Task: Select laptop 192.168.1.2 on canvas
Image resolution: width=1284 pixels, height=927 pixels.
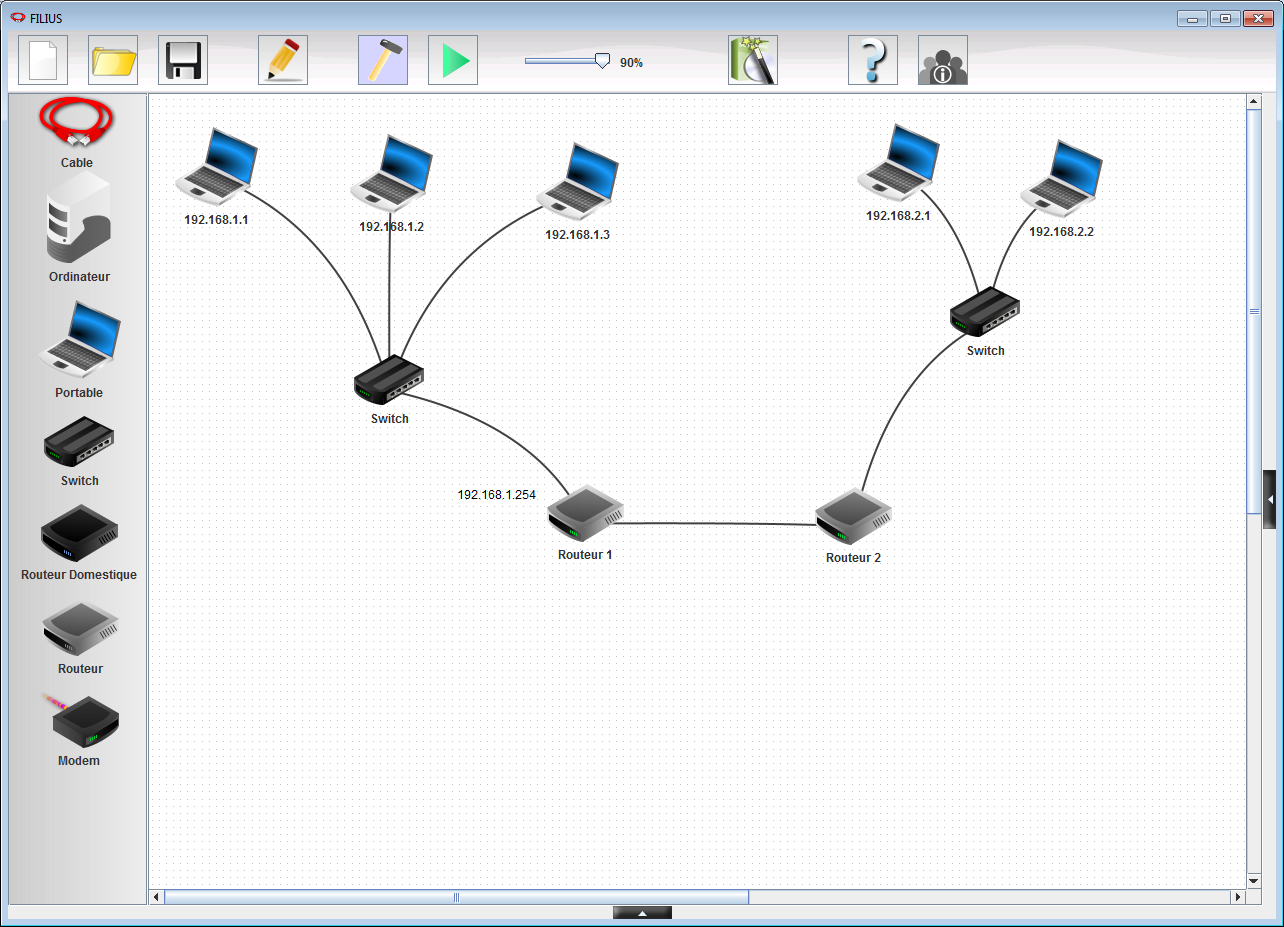Action: [x=391, y=174]
